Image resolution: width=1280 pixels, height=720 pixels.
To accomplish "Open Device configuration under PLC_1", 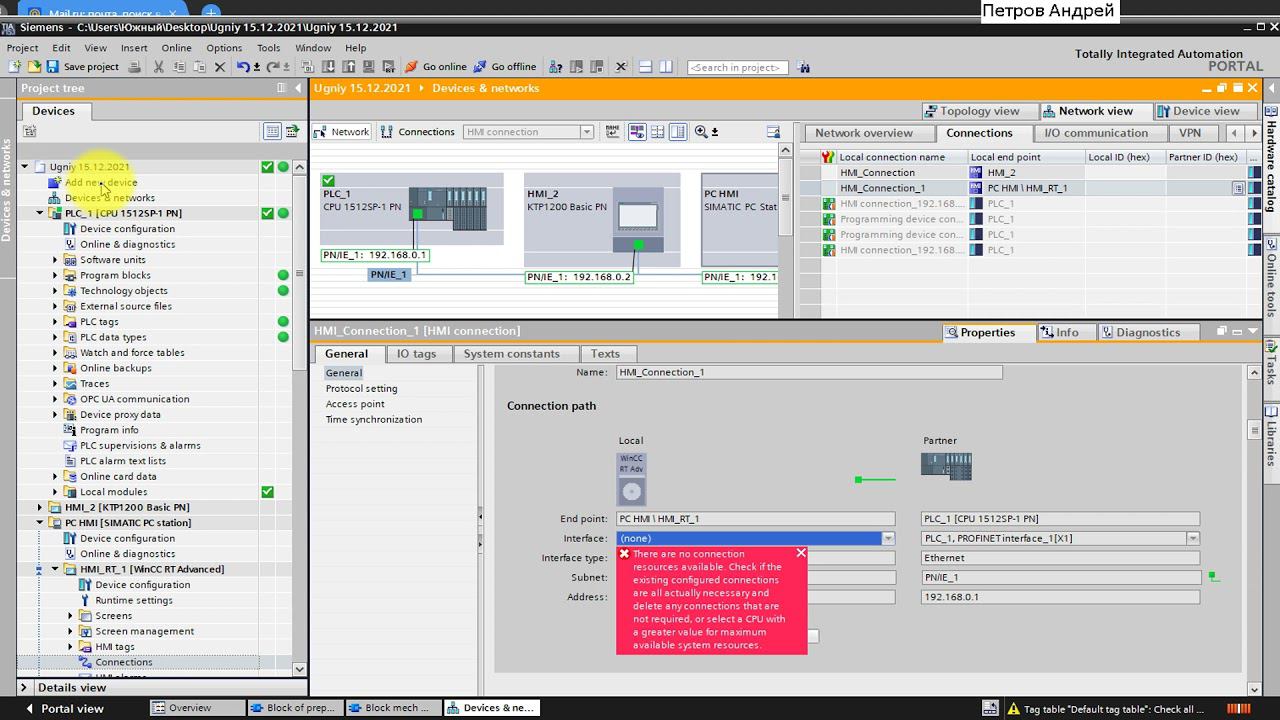I will pos(127,229).
